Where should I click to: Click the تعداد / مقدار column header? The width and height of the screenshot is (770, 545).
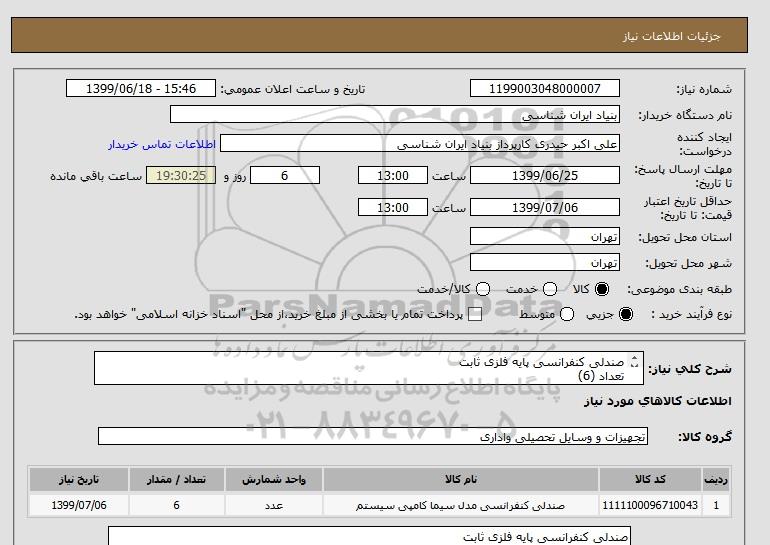(176, 479)
